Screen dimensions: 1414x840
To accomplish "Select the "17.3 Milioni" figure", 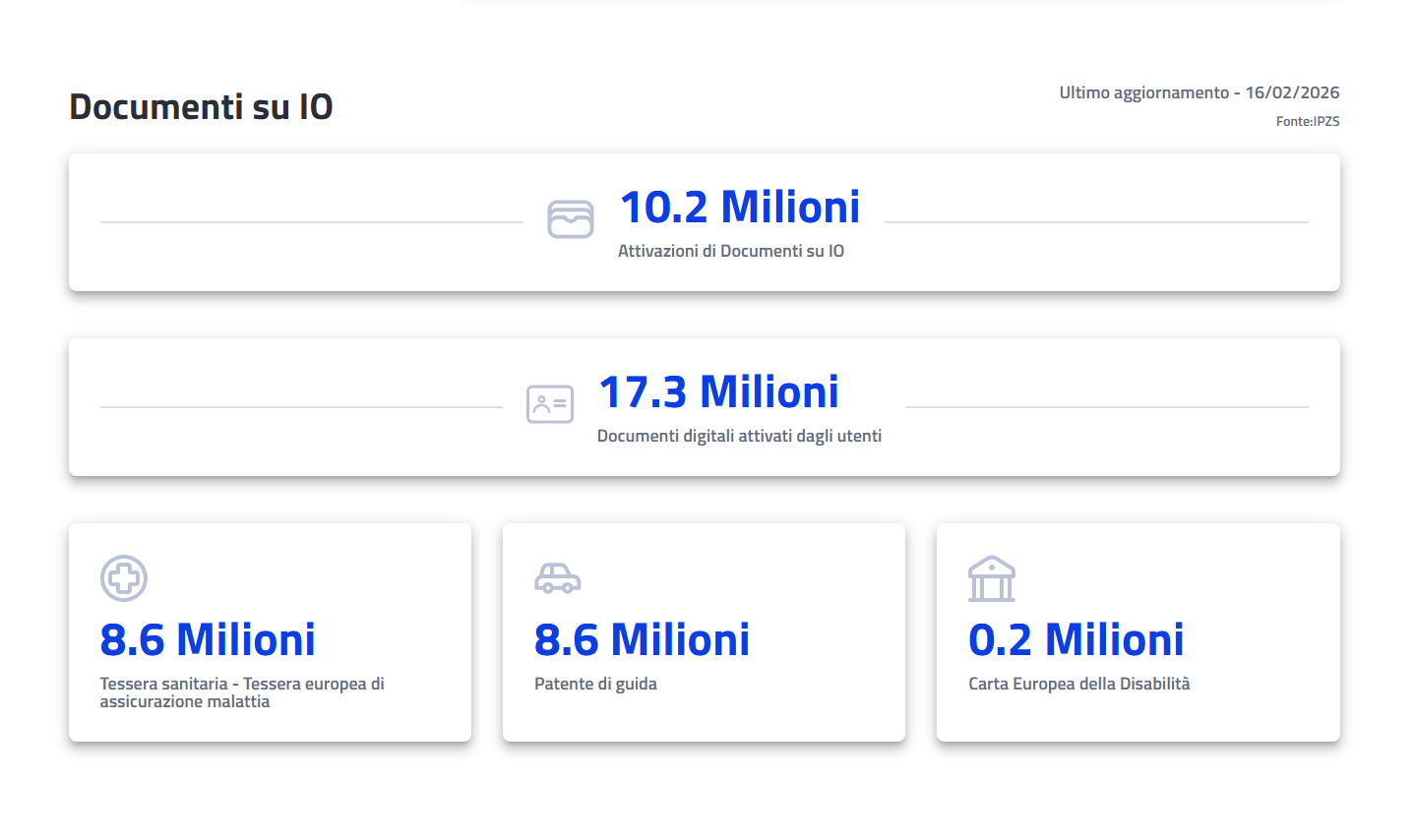I will [718, 392].
